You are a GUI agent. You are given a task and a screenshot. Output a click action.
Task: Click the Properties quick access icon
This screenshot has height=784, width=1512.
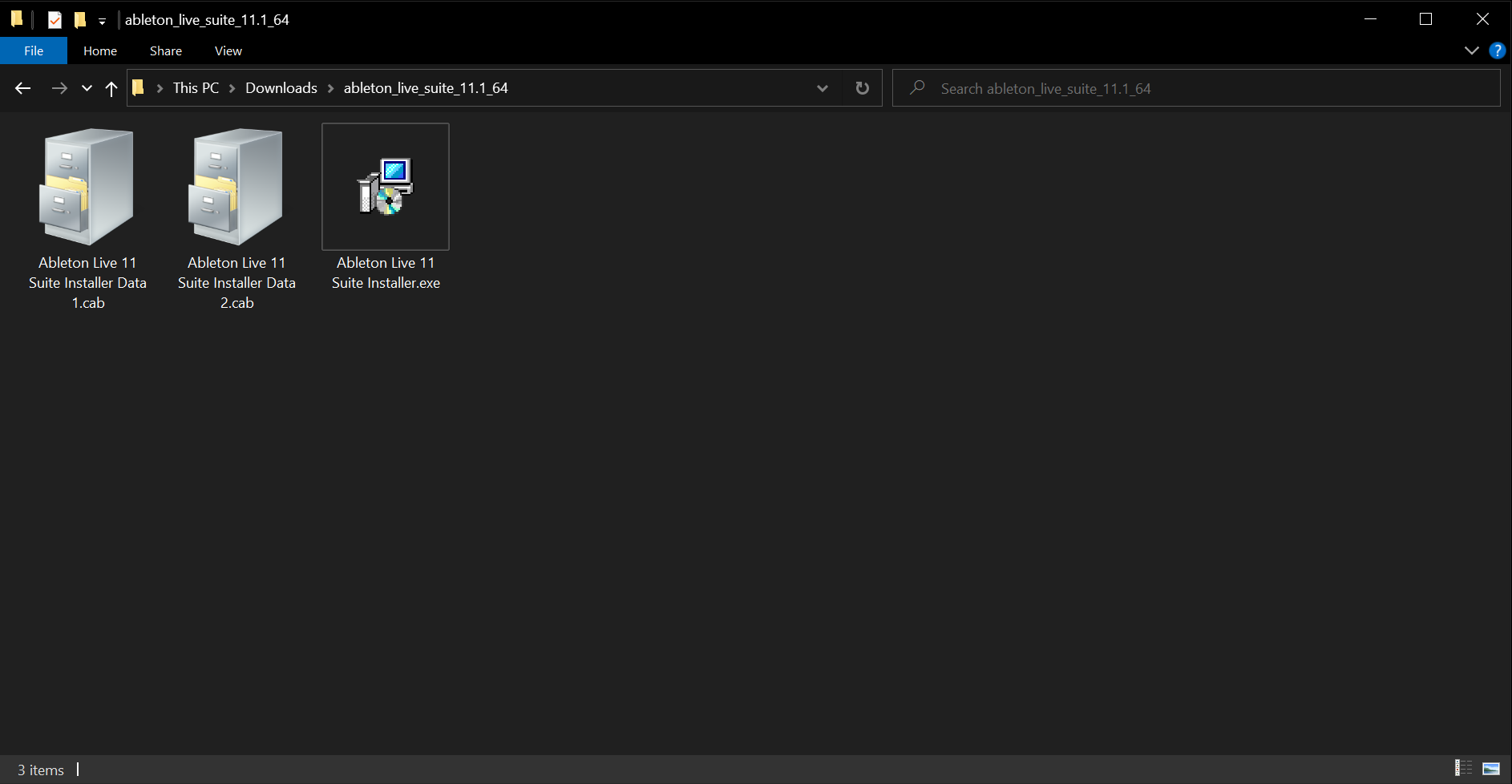coord(55,20)
